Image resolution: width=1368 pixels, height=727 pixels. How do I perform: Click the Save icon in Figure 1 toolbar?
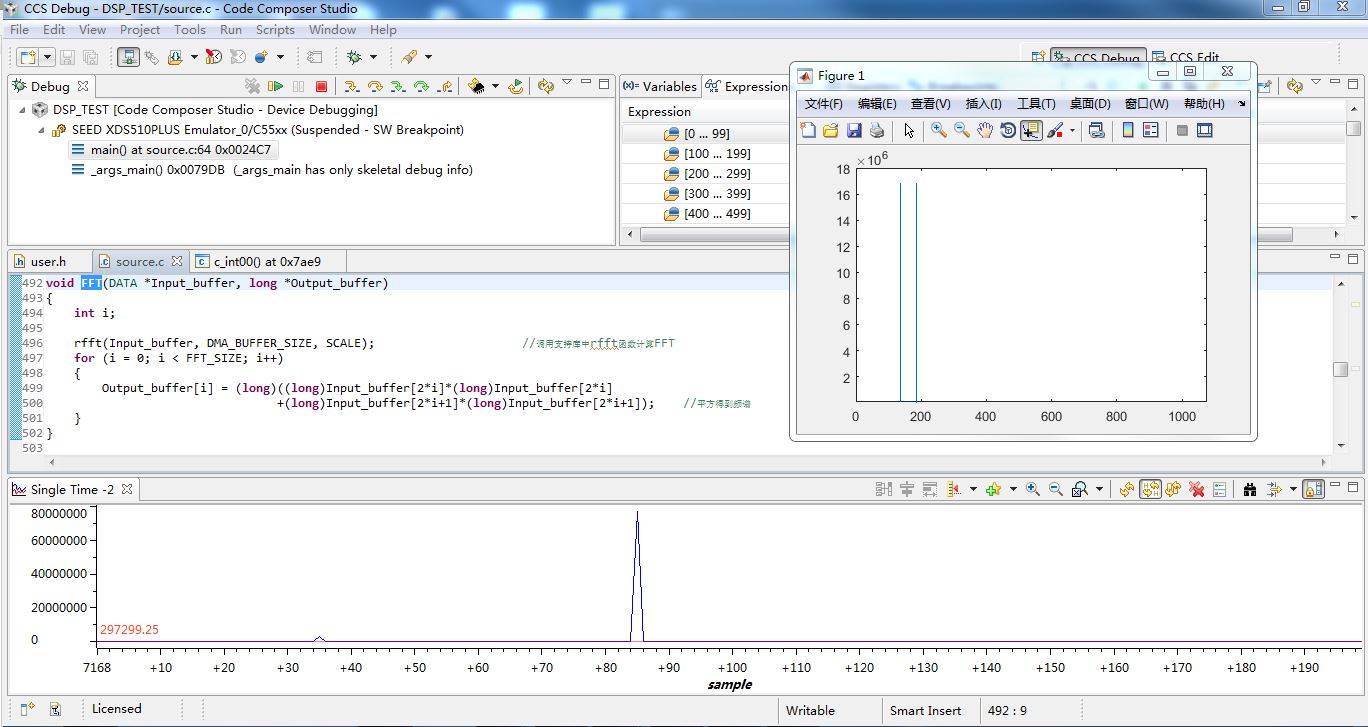854,130
